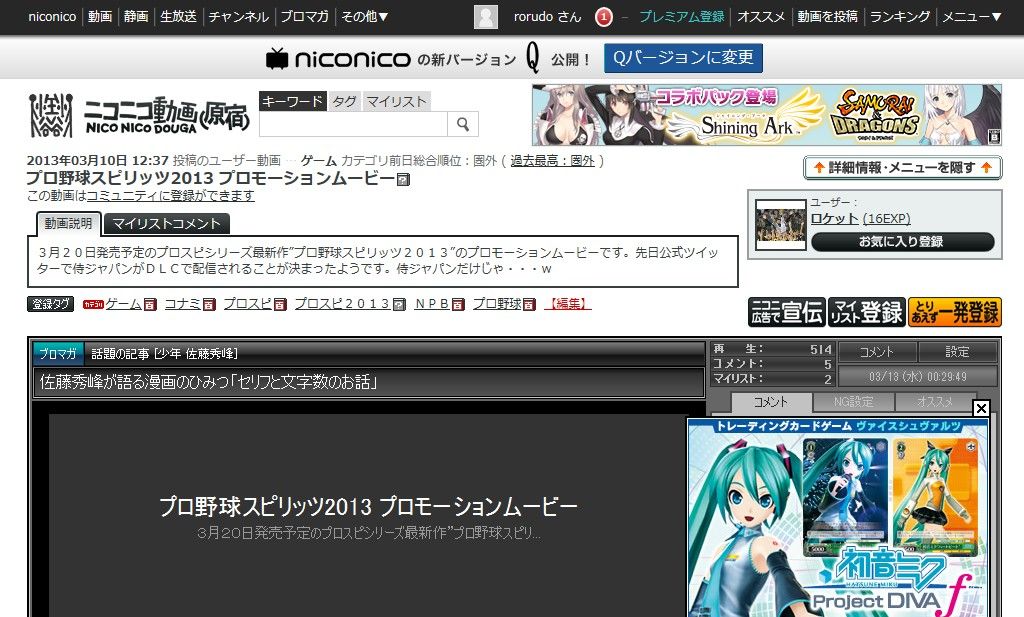
Task: Go to niconico home link
Action: (x=52, y=17)
